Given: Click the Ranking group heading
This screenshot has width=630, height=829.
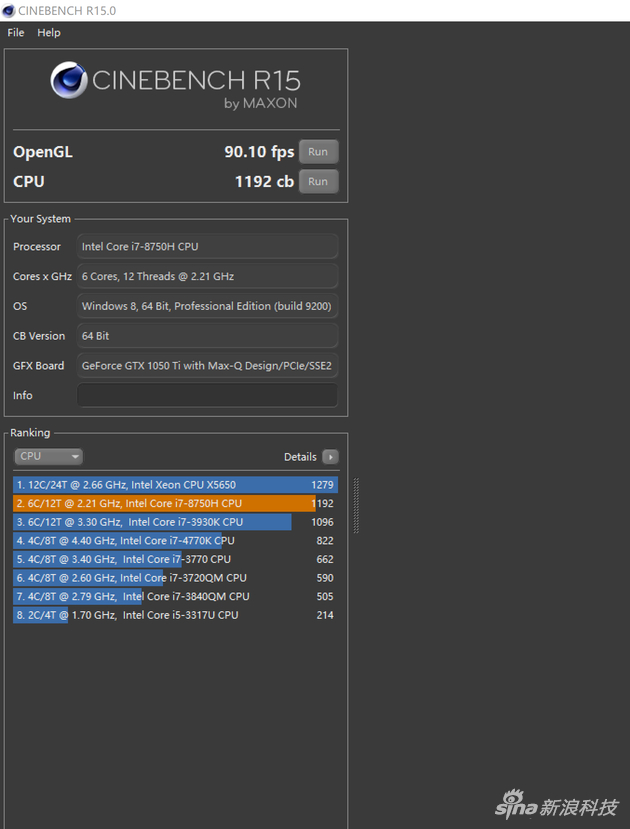Looking at the screenshot, I should click(x=30, y=432).
